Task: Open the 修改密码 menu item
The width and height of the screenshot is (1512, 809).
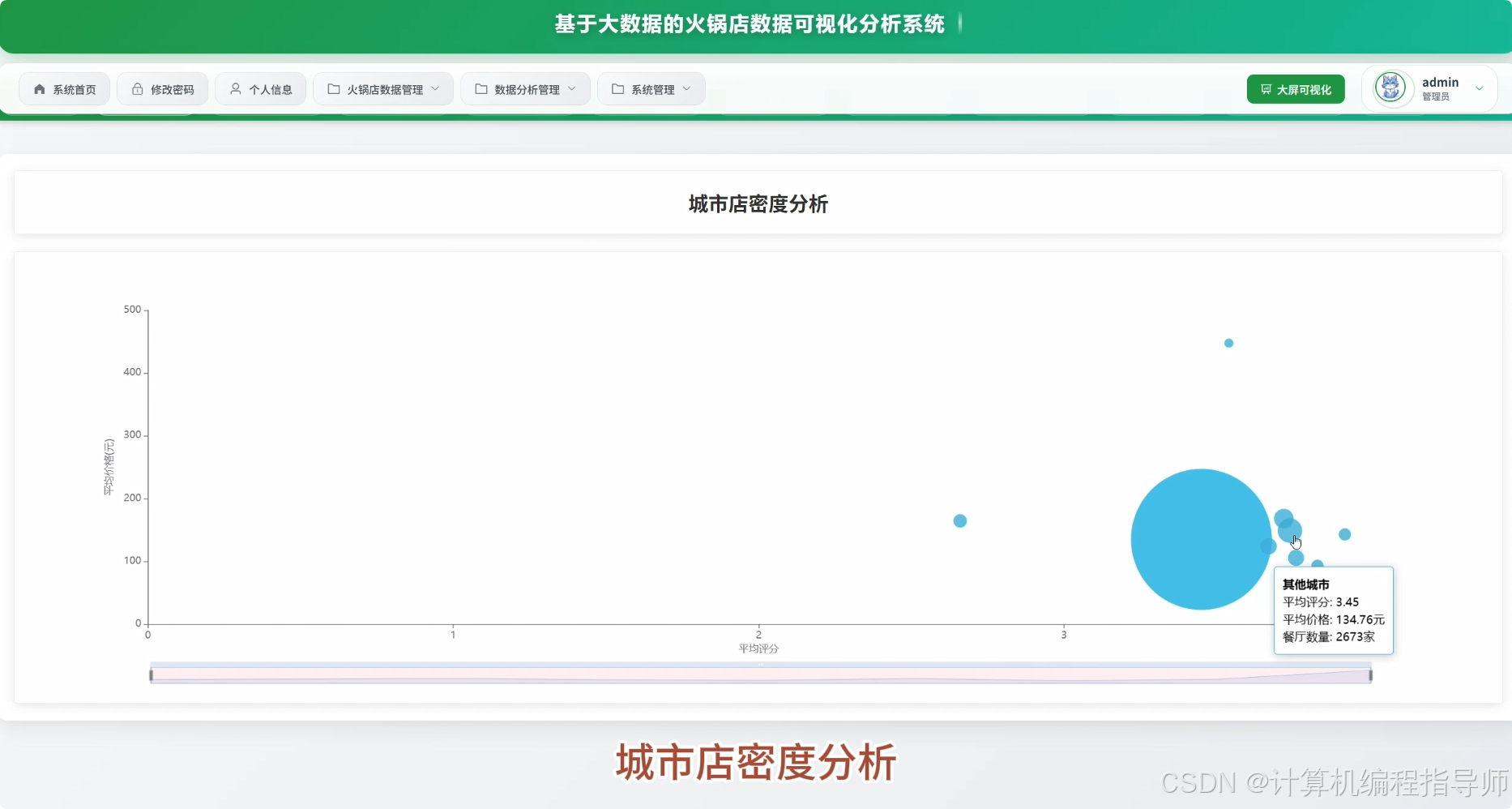Action: click(x=163, y=89)
